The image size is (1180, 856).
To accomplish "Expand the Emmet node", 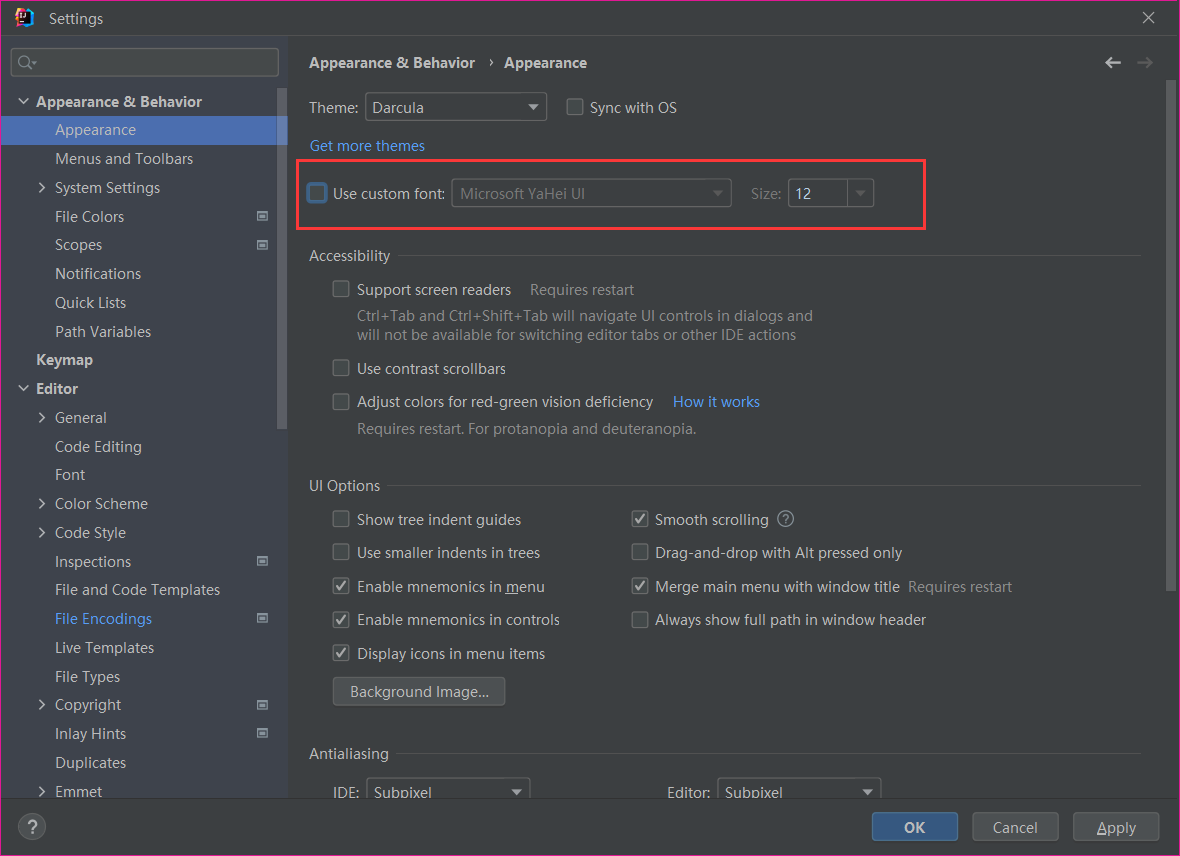I will 42,791.
